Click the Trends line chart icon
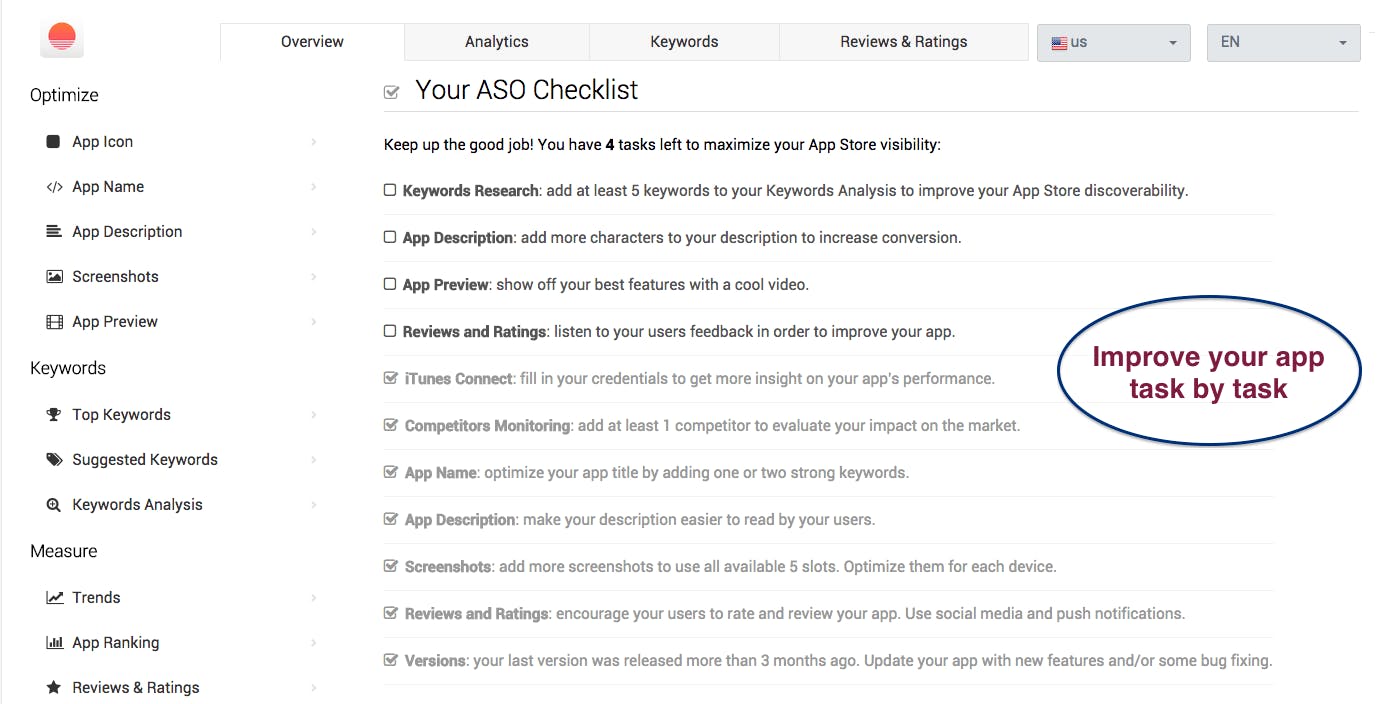Viewport: 1382px width, 704px height. 54,598
